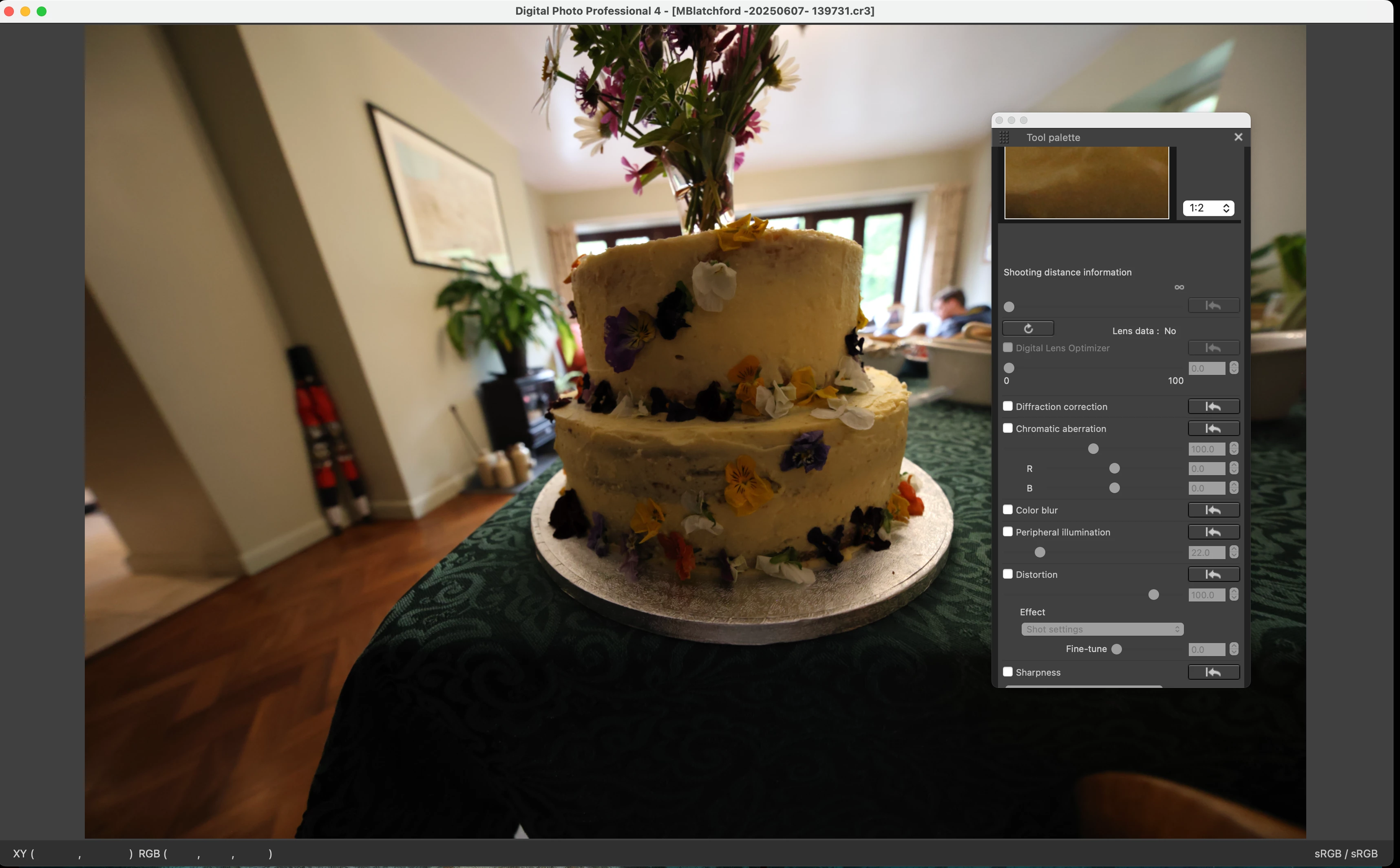Viewport: 1400px width, 868px height.
Task: Enable the Chromatic aberration checkbox
Action: pos(1008,428)
